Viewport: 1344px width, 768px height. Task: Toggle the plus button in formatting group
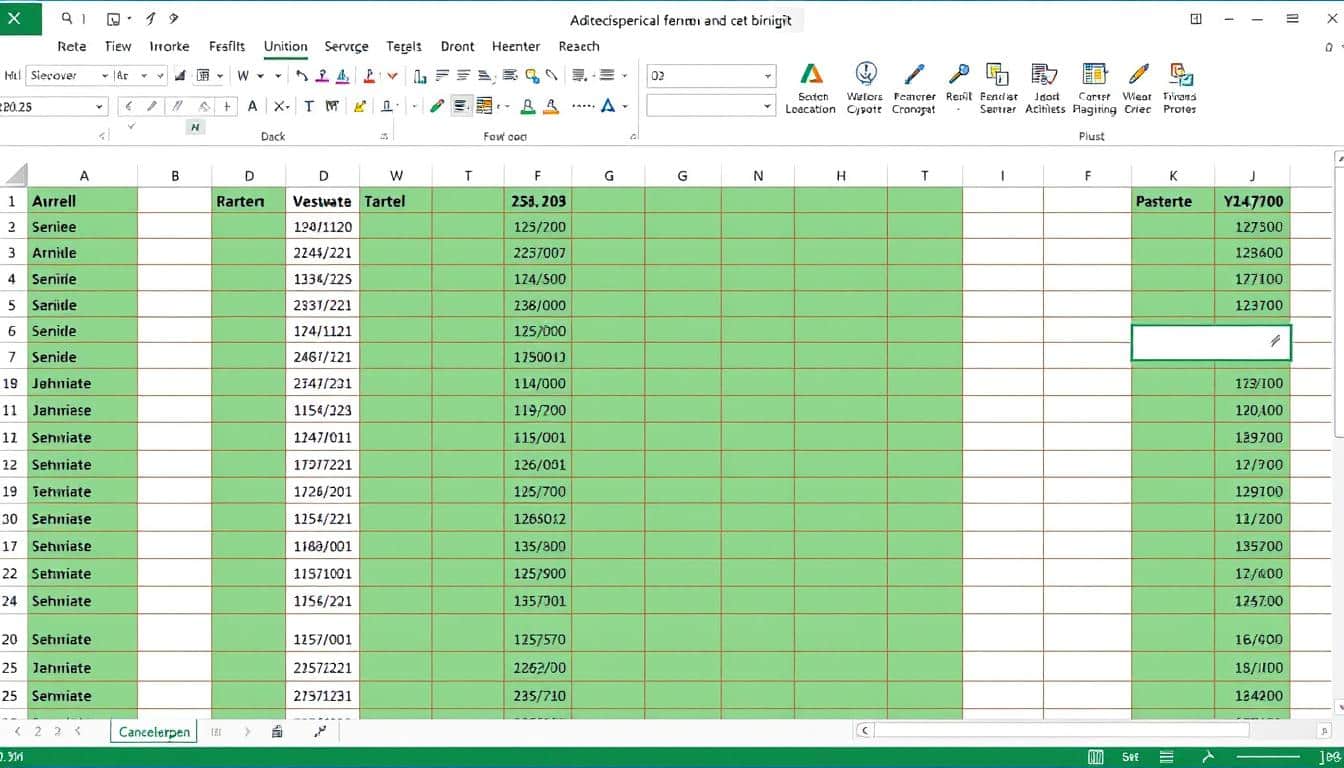[x=228, y=106]
